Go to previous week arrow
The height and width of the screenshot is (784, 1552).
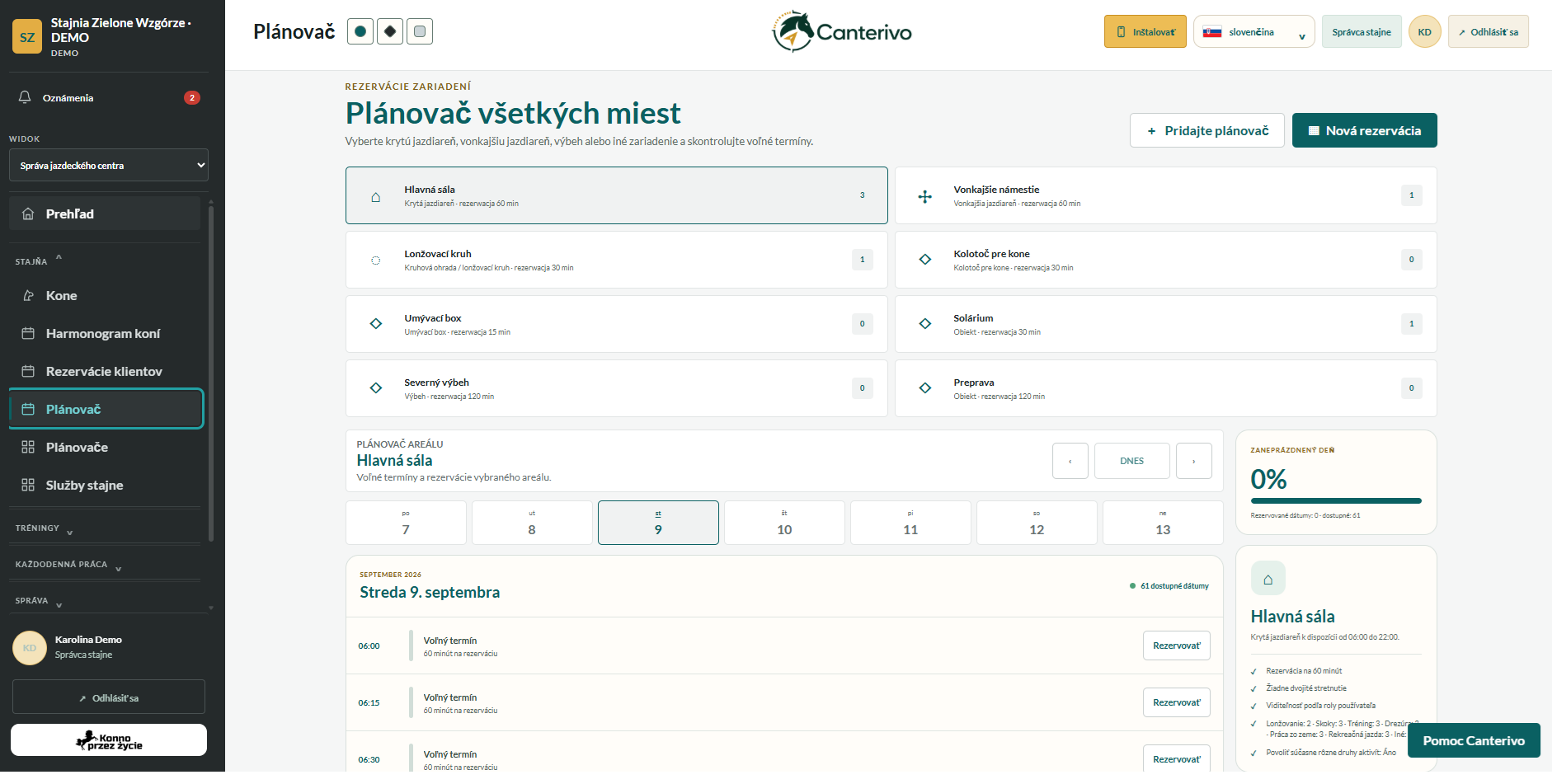(x=1070, y=461)
